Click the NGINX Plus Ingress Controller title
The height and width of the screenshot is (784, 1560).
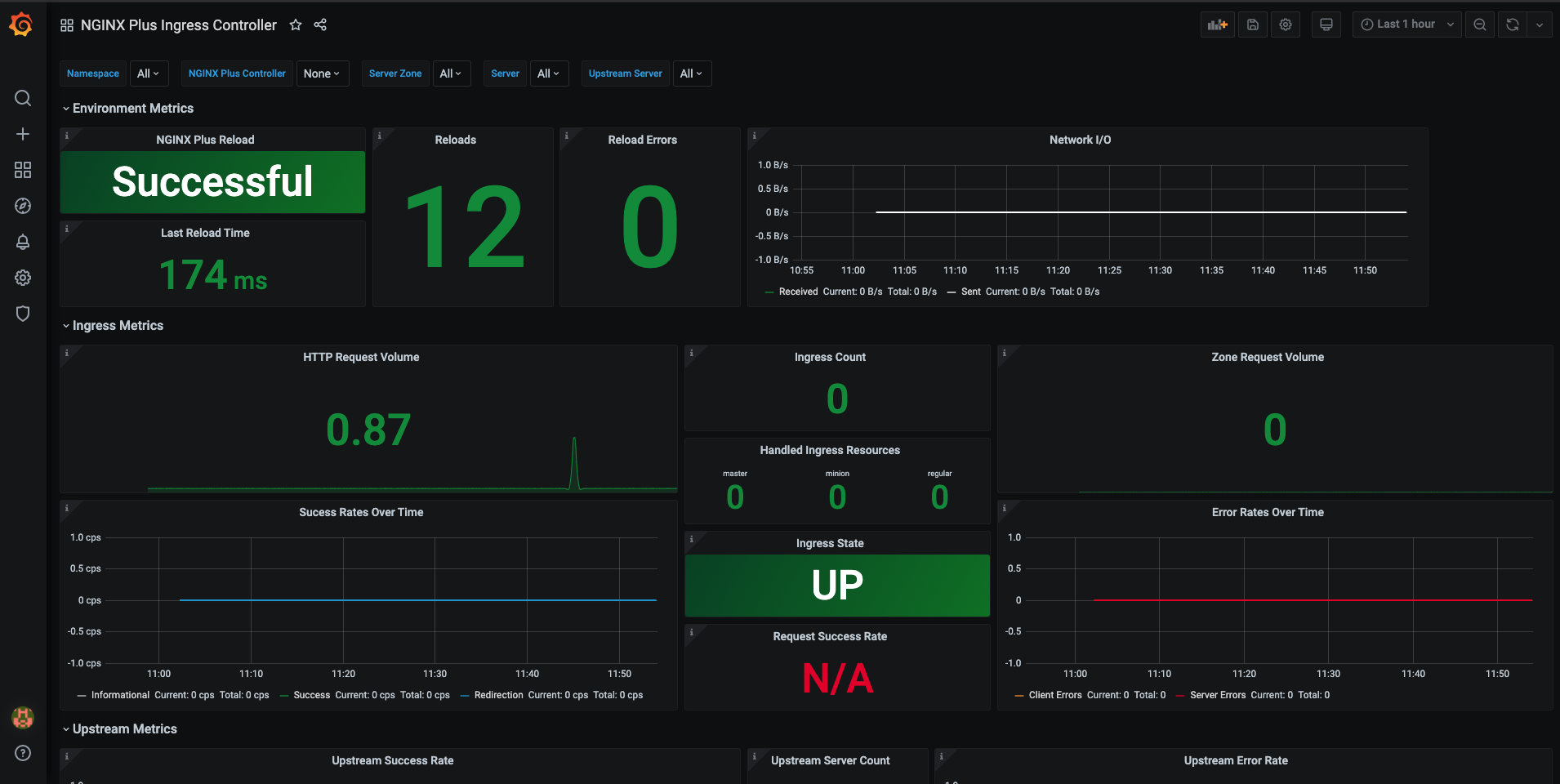coord(179,25)
